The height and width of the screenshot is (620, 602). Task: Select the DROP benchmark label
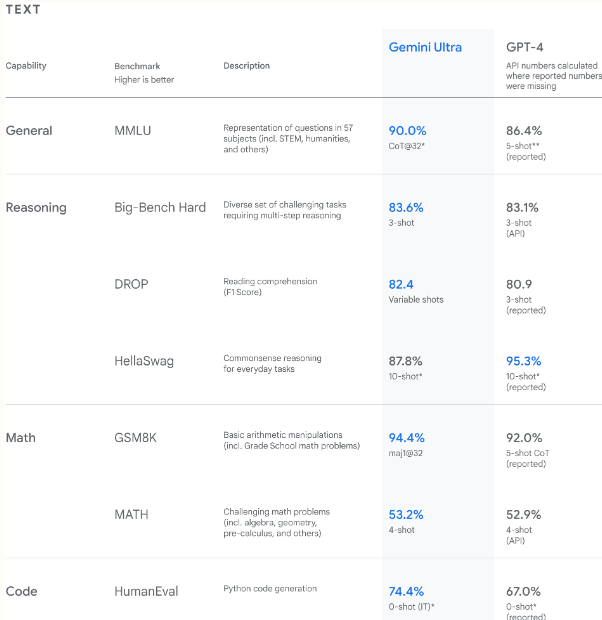tap(131, 284)
